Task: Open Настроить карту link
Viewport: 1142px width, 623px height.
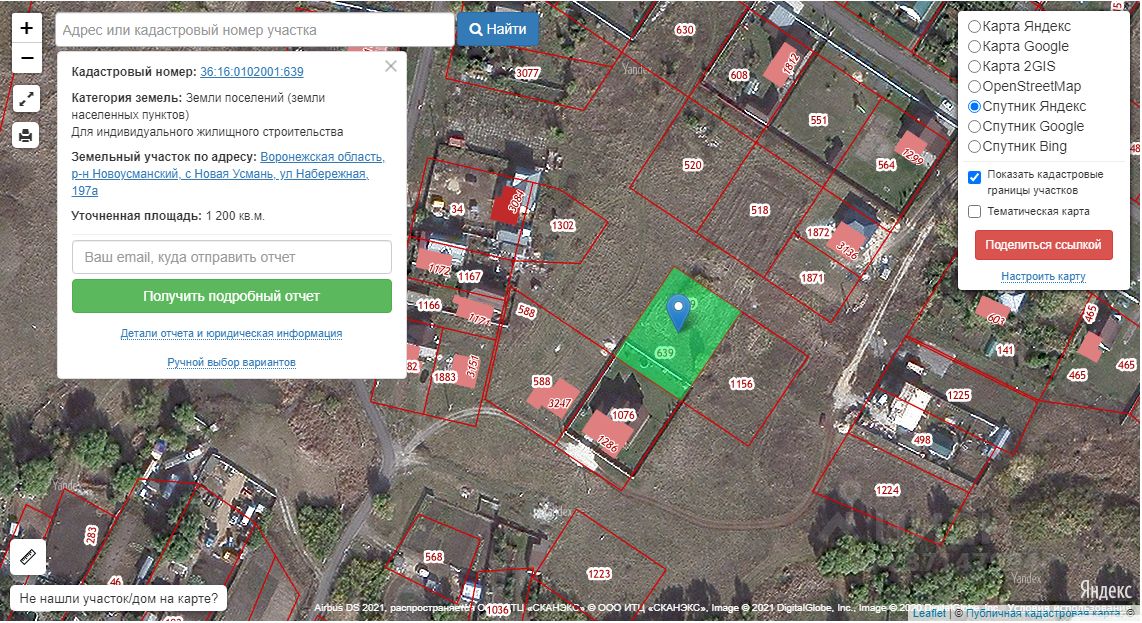Action: click(x=1044, y=276)
